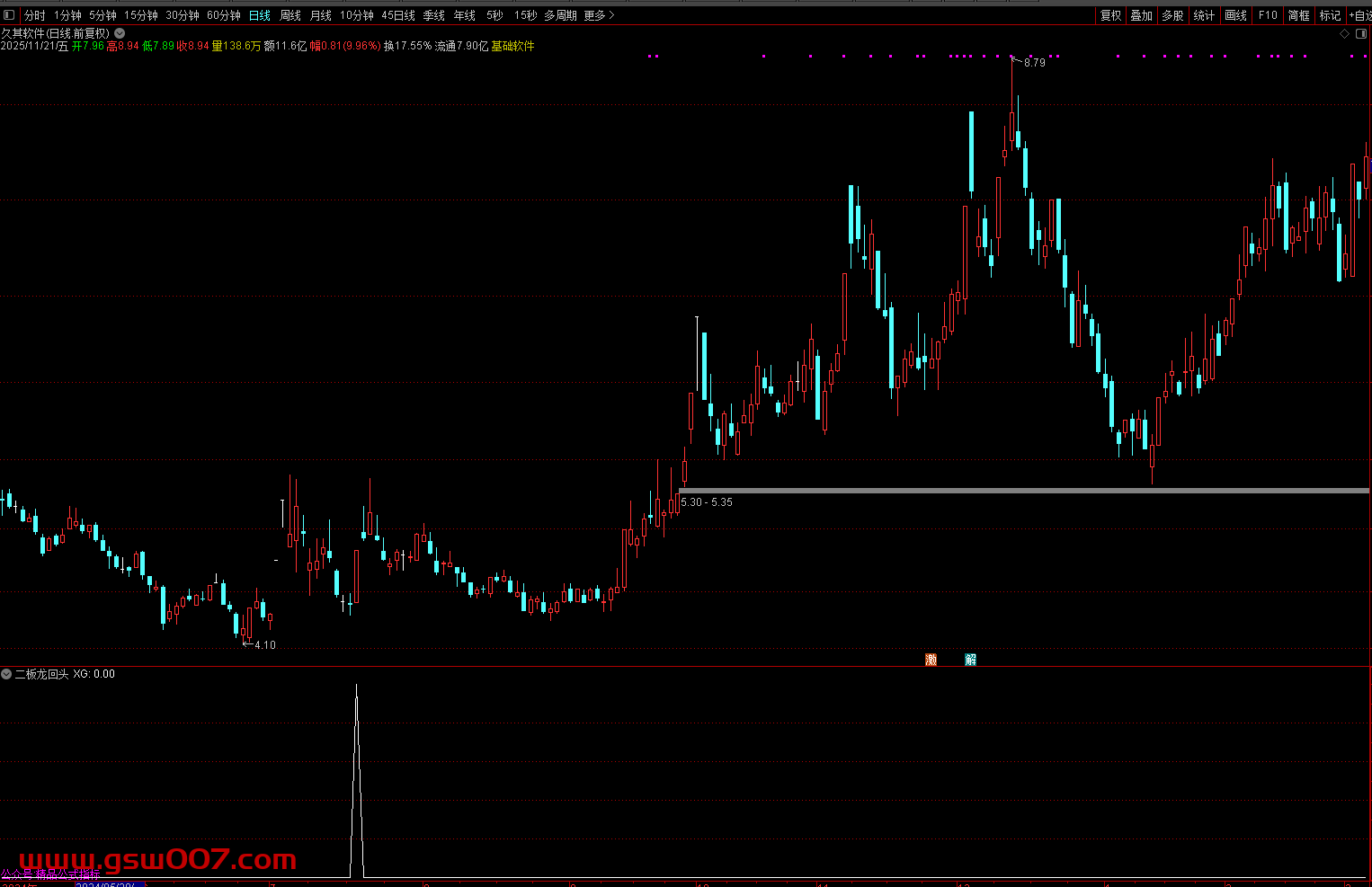Click the diamond icon at top right of chart
The height and width of the screenshot is (887, 1372).
1345,34
